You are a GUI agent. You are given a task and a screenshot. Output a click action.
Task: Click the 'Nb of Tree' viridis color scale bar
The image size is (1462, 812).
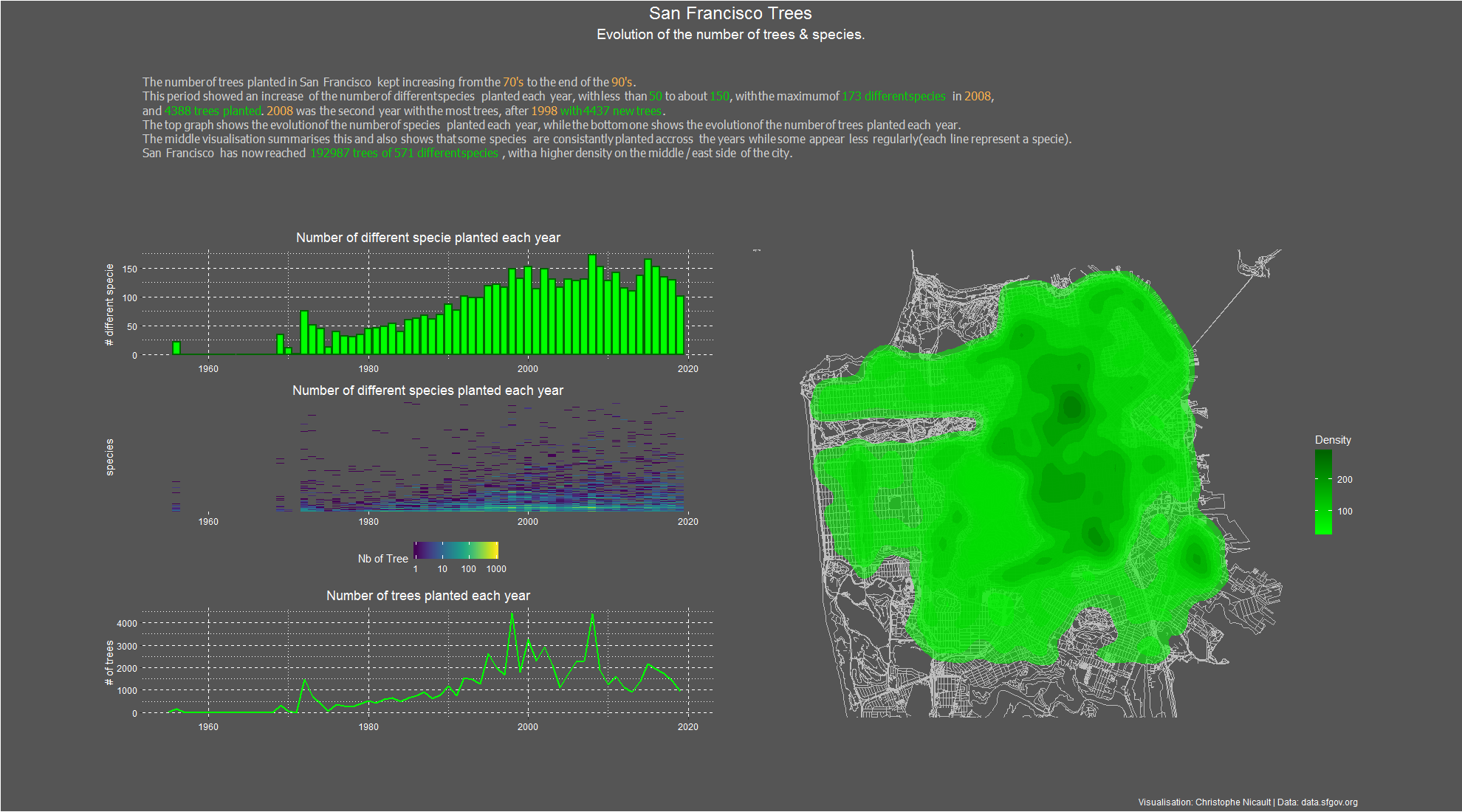(456, 550)
